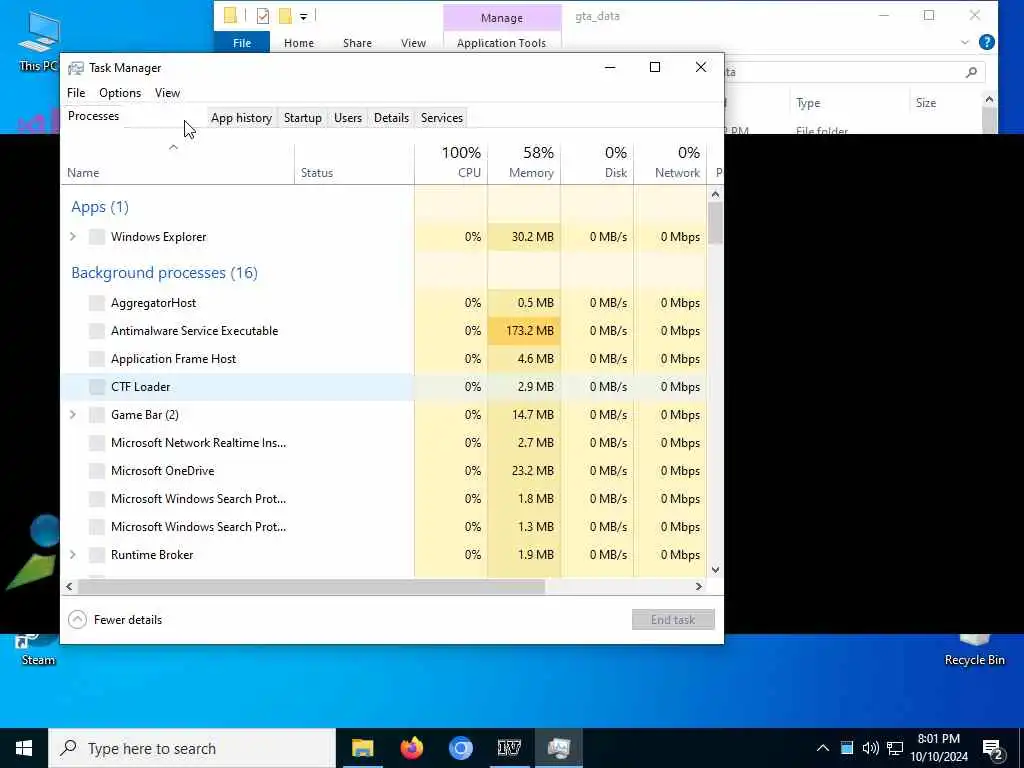Open the Windows Start menu

(x=24, y=748)
